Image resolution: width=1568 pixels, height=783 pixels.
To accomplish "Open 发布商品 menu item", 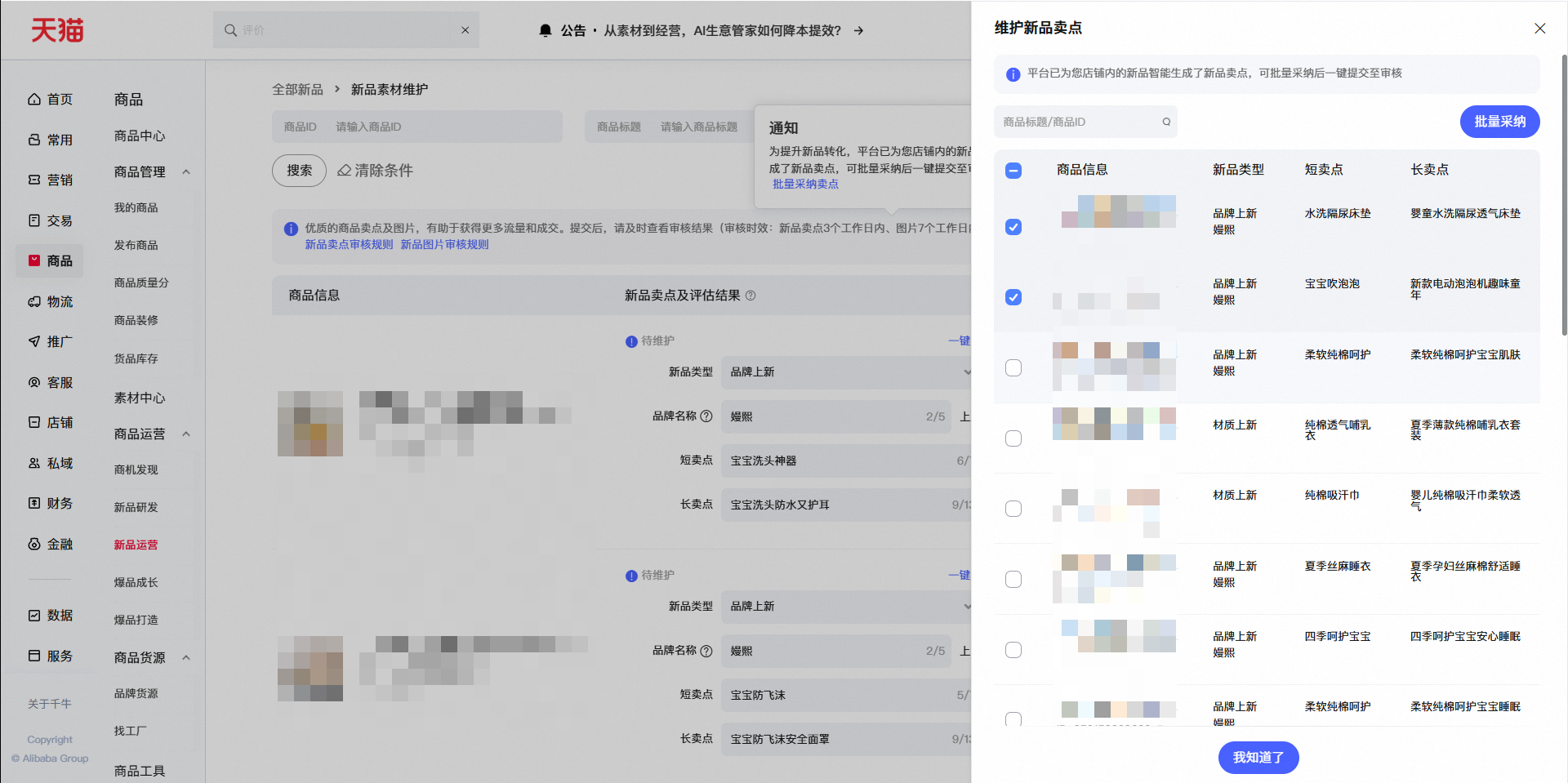I will click(136, 246).
